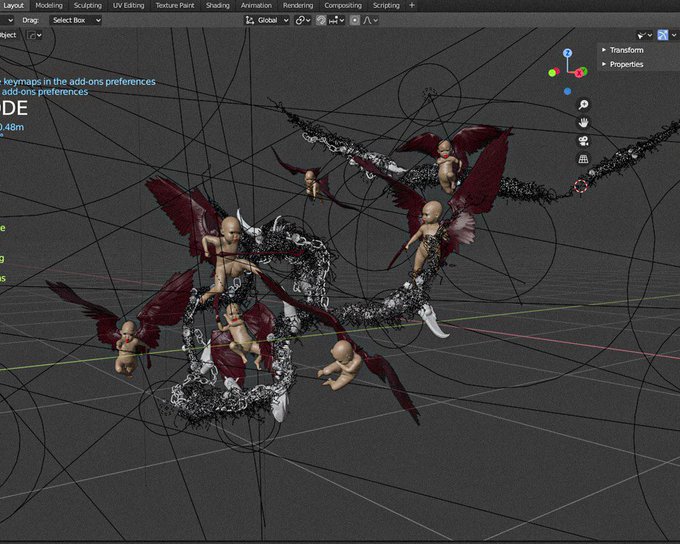680x544 pixels.
Task: Click the negative Z blue dot on gizmo
Action: pyautogui.click(x=567, y=91)
